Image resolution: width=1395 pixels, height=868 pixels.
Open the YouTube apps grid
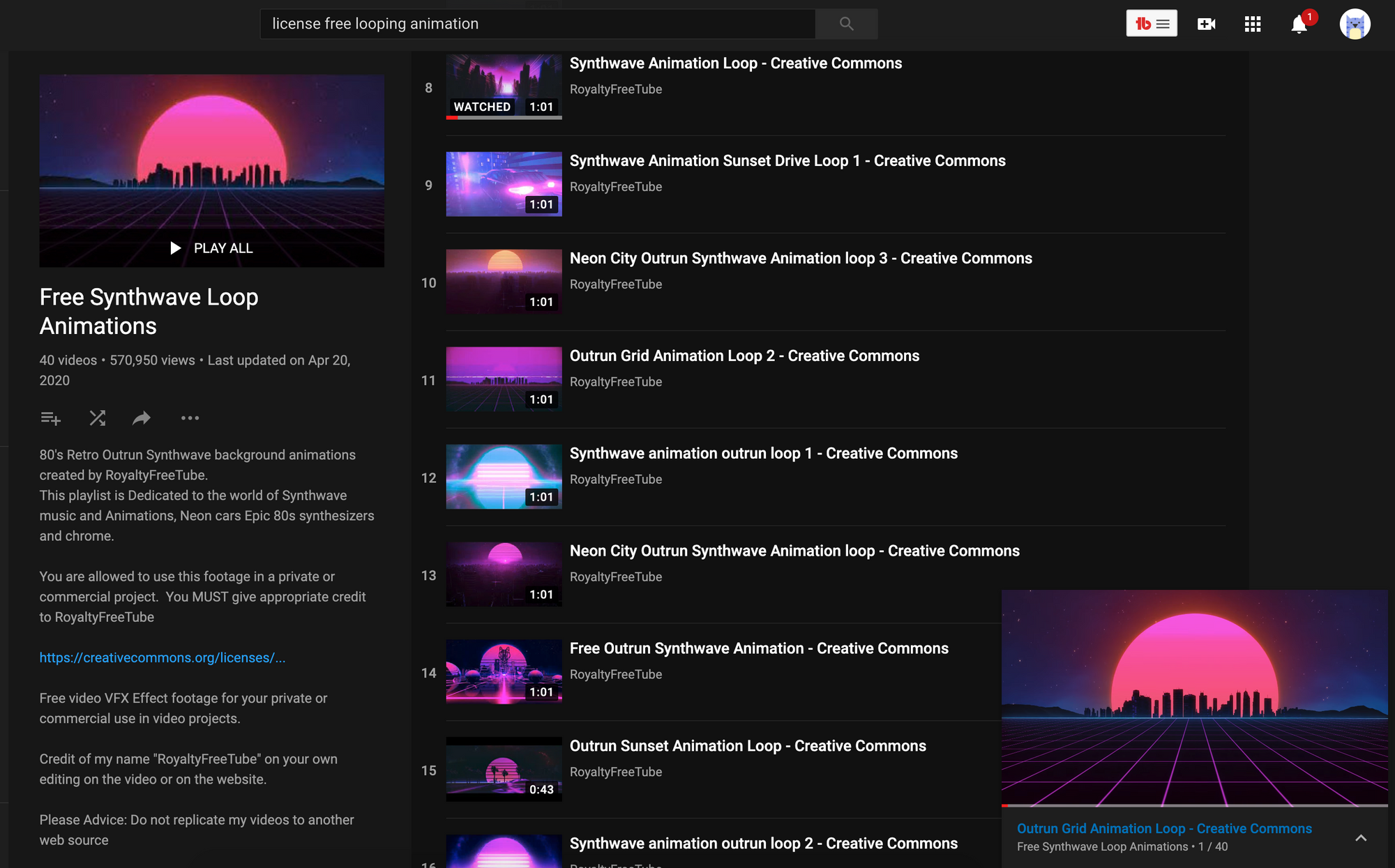[1253, 24]
